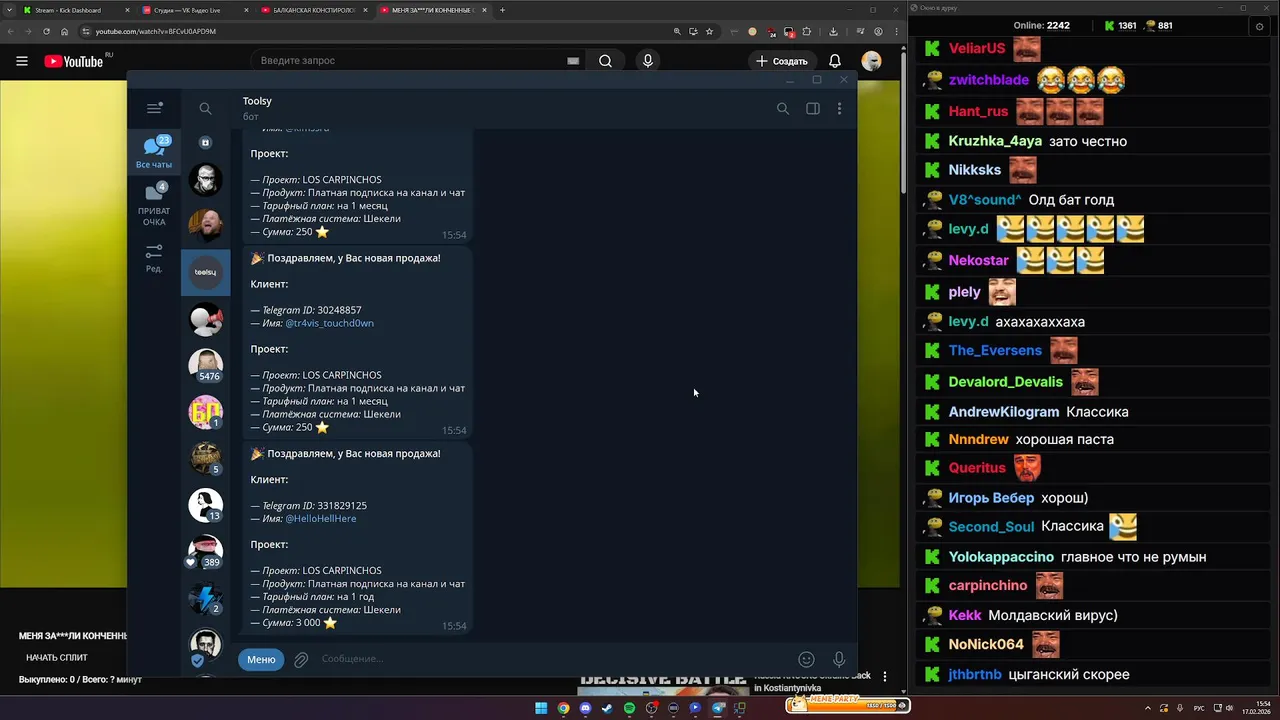Open chat with 5476 unread badge

coord(206,365)
